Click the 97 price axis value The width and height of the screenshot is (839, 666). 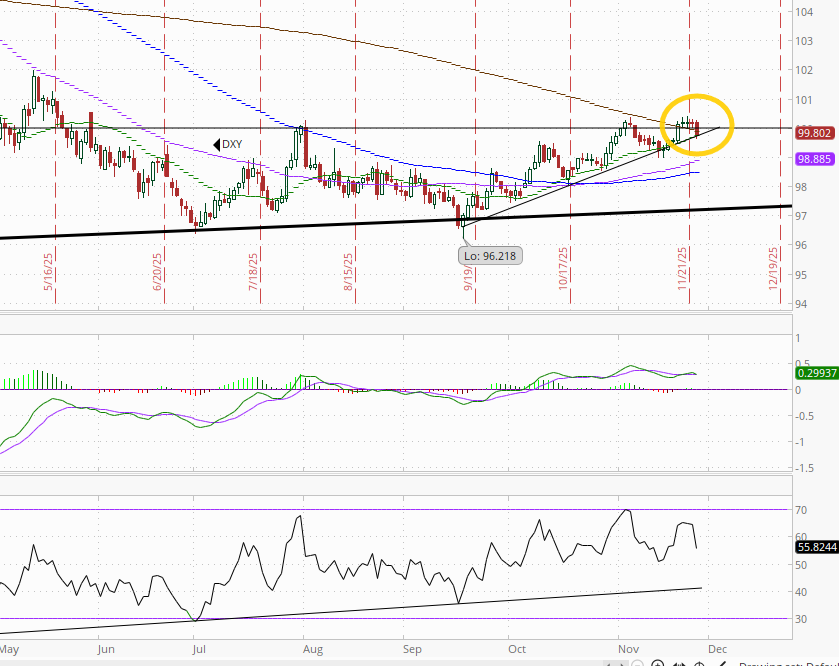(801, 216)
